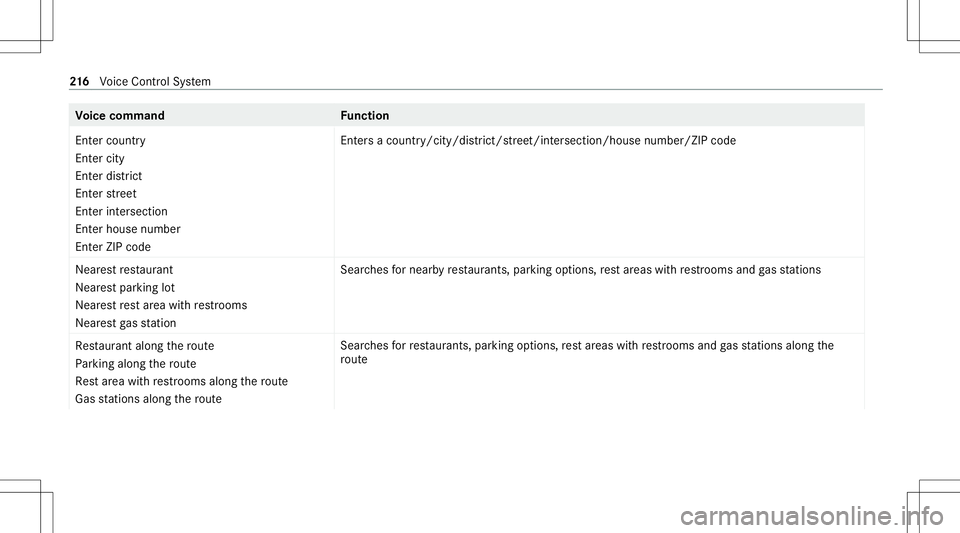Select the 'Enter country' voice command text
This screenshot has width=960, height=533.
[110, 141]
